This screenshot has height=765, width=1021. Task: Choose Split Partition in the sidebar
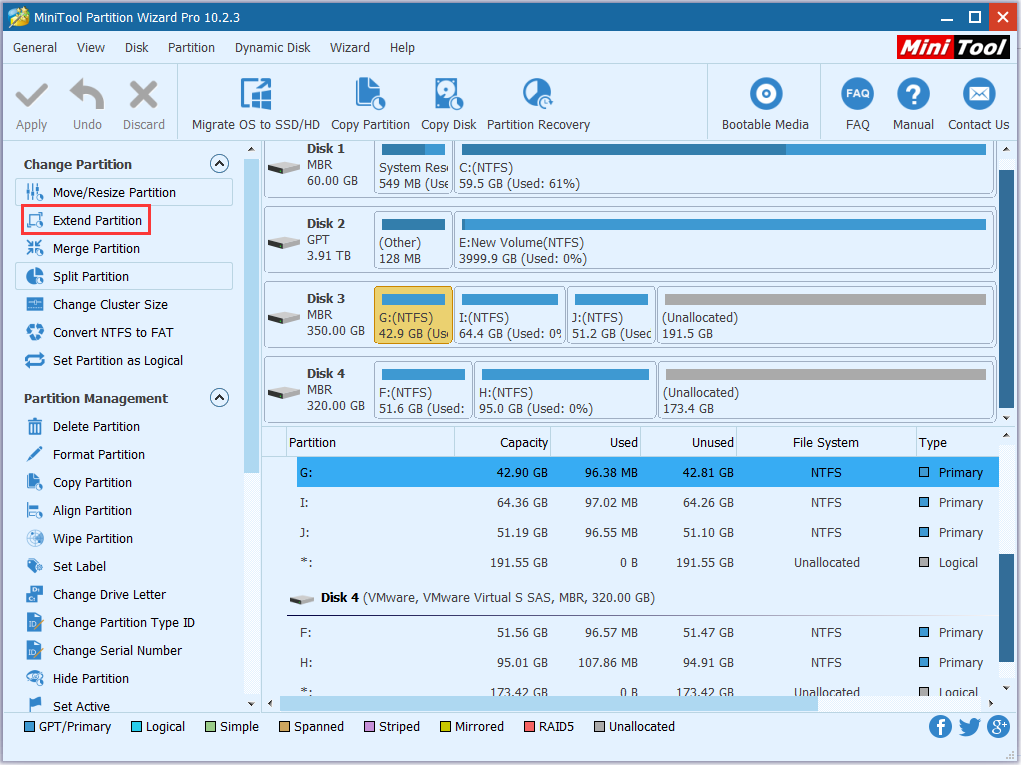click(124, 276)
